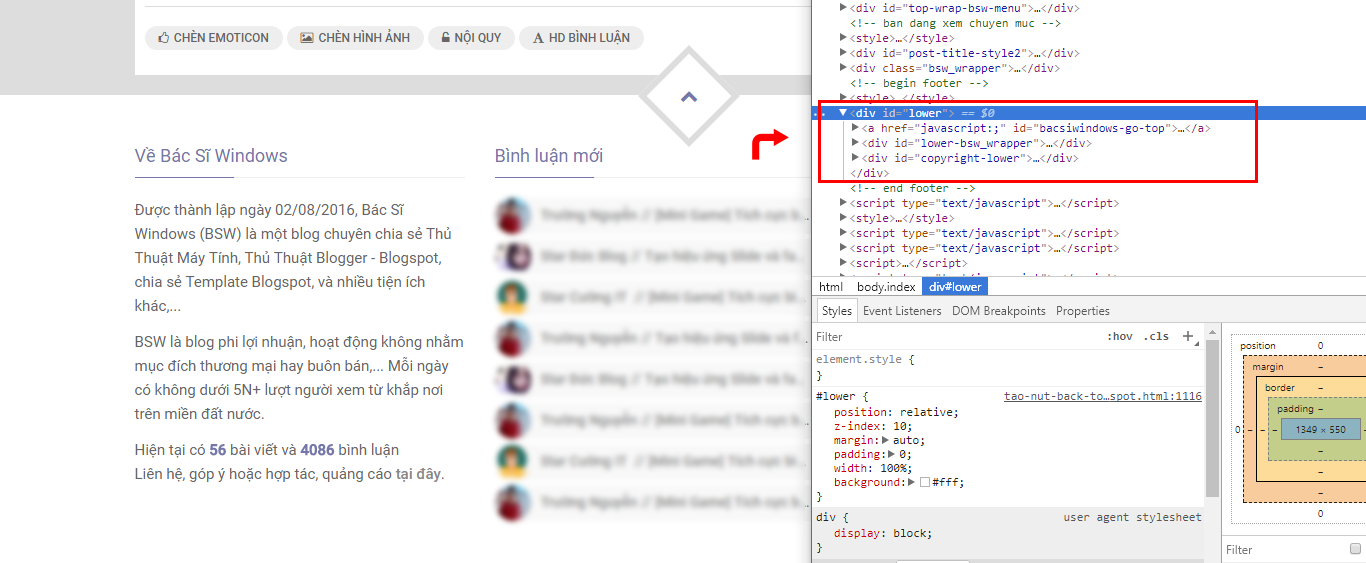
Task: Switch to the Styles tab
Action: [x=837, y=311]
